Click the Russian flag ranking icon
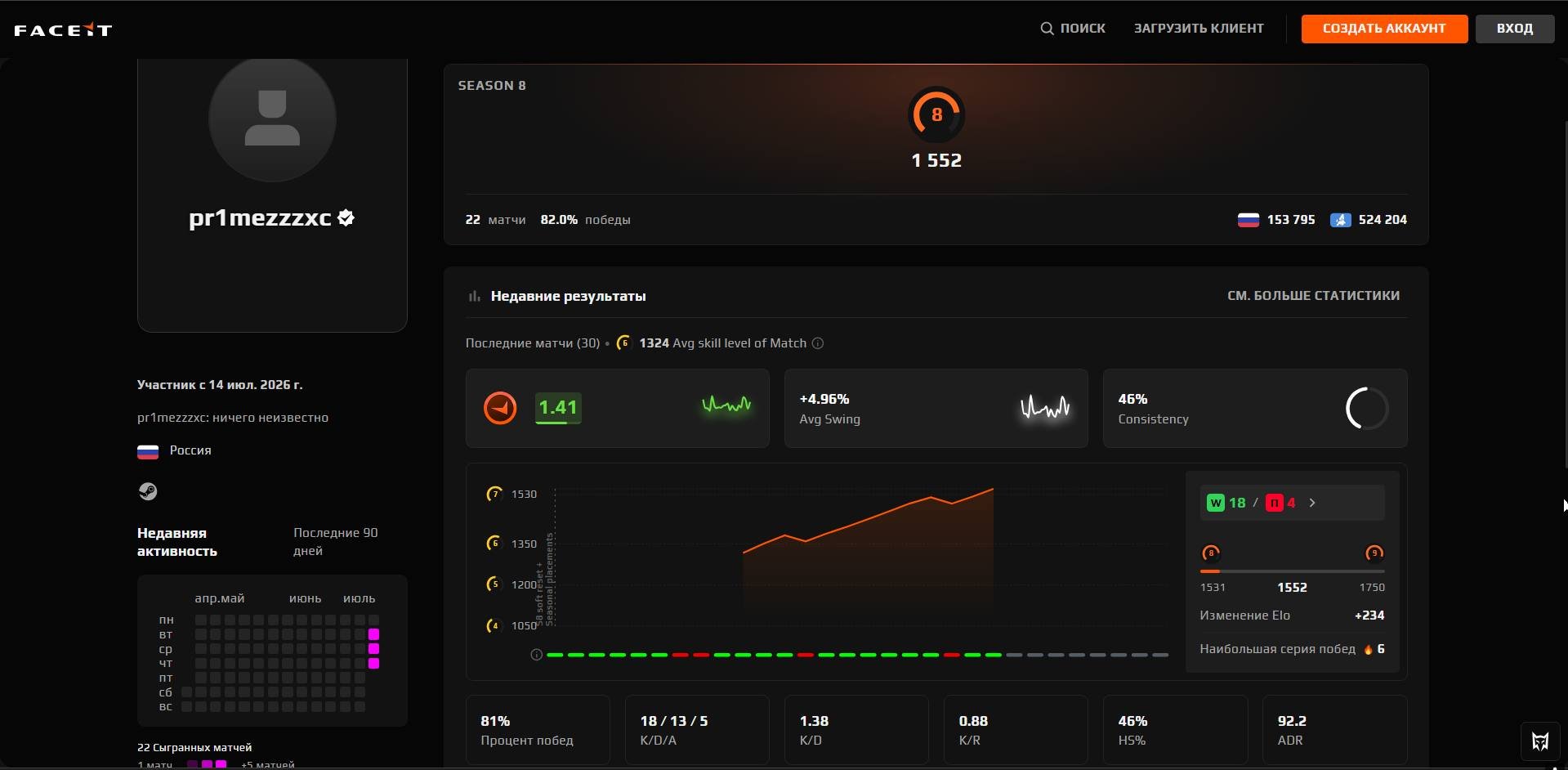The image size is (1568, 770). (1248, 220)
